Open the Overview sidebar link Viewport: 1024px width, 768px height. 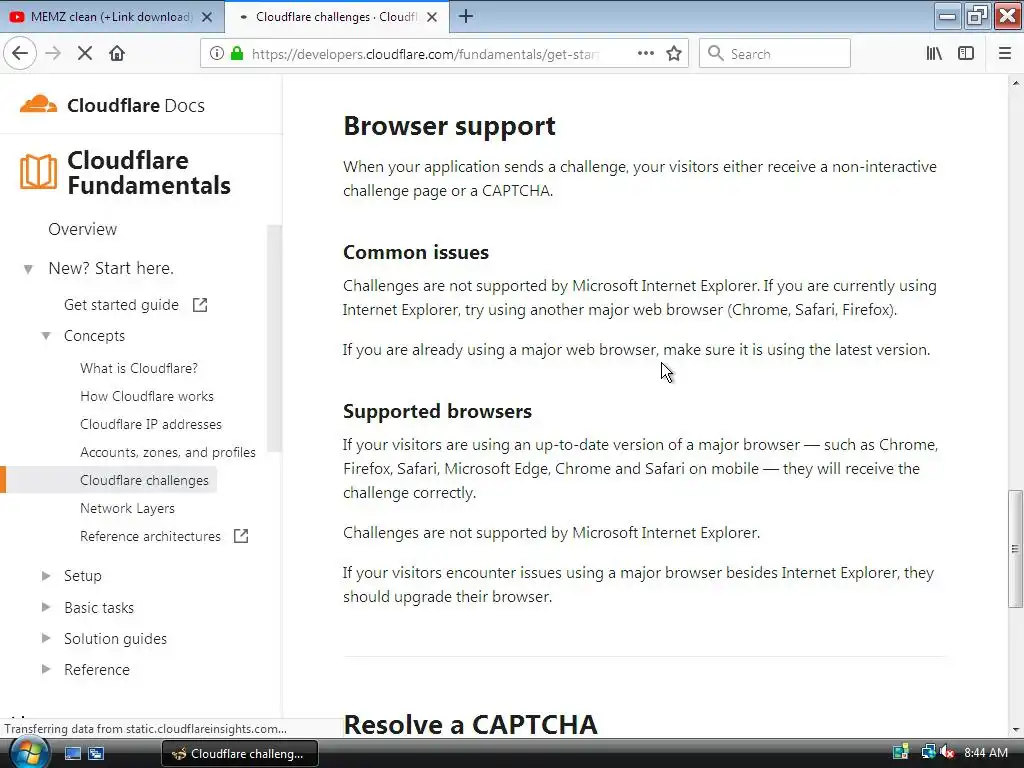point(82,229)
